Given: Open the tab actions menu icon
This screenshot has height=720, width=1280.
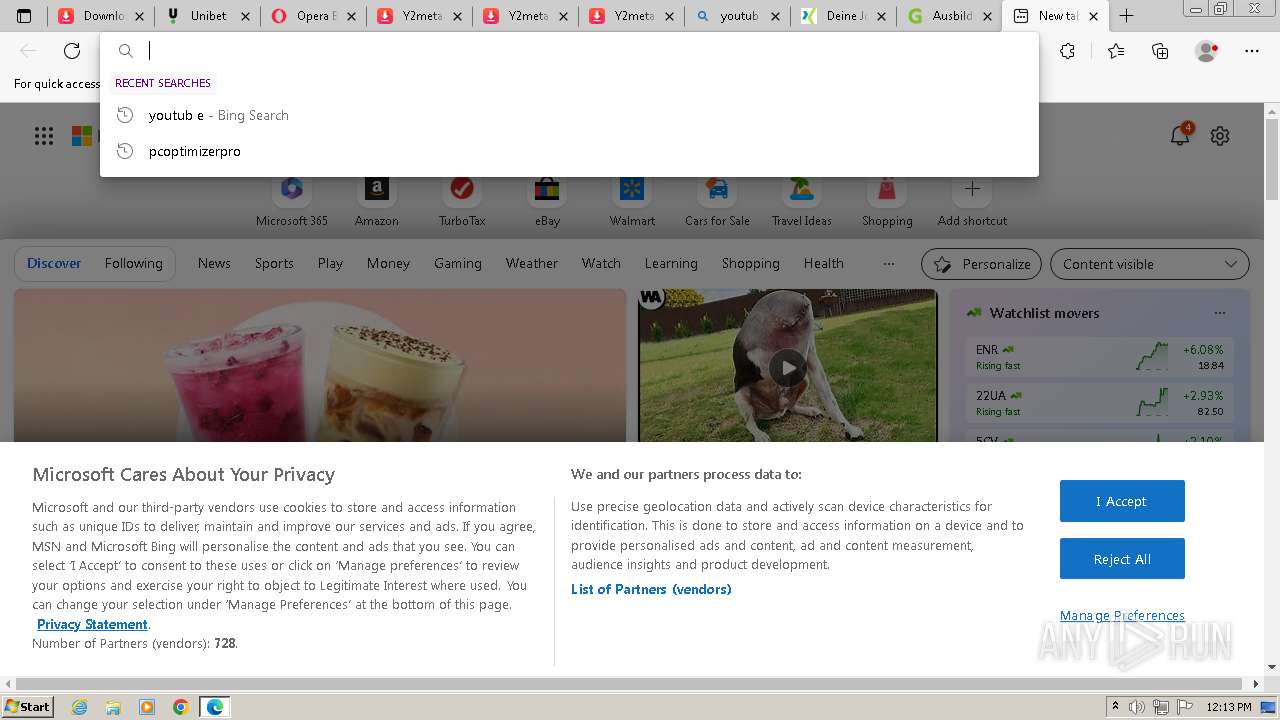Looking at the screenshot, I should tap(24, 16).
